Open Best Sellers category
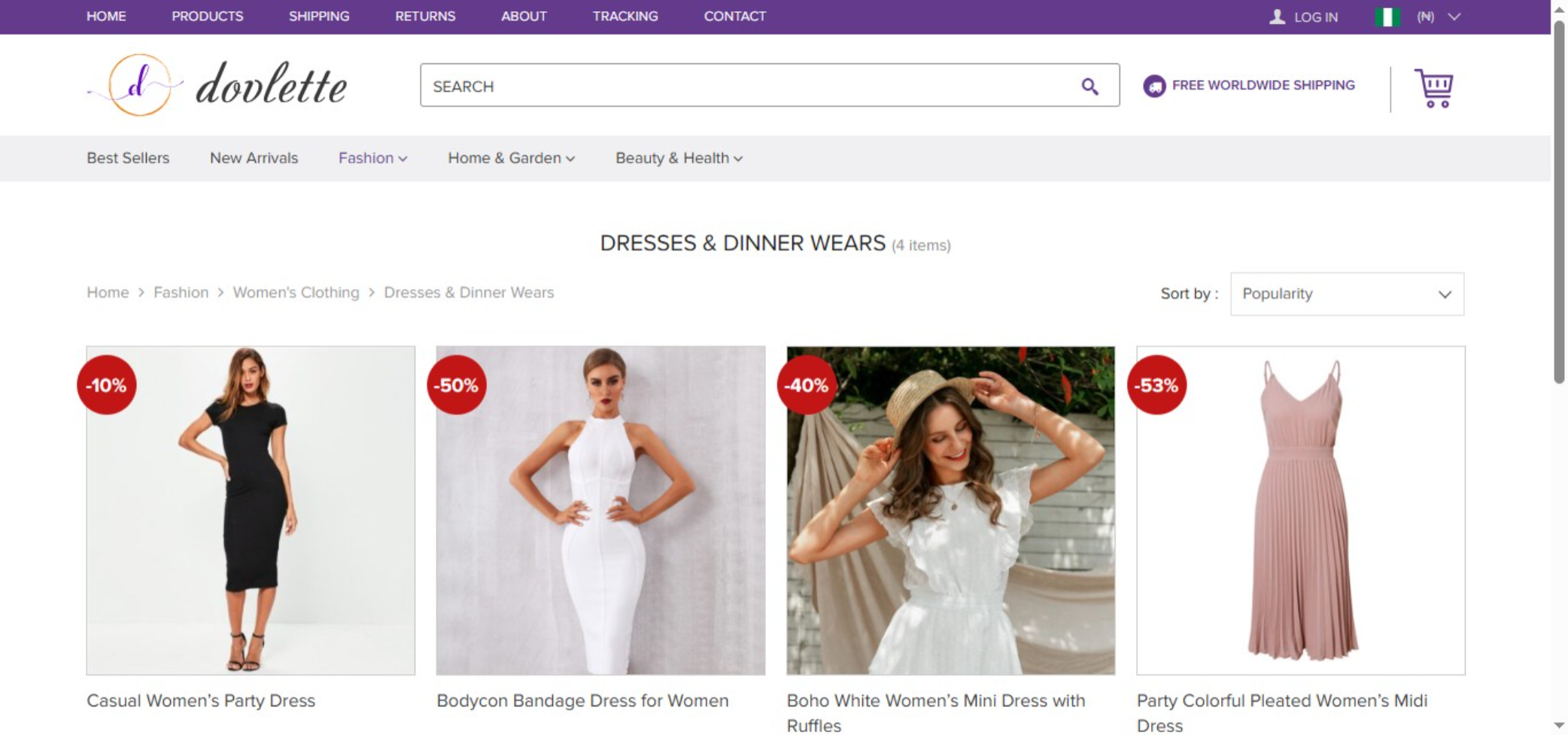Screen dimensions: 1568x735 click(x=128, y=158)
